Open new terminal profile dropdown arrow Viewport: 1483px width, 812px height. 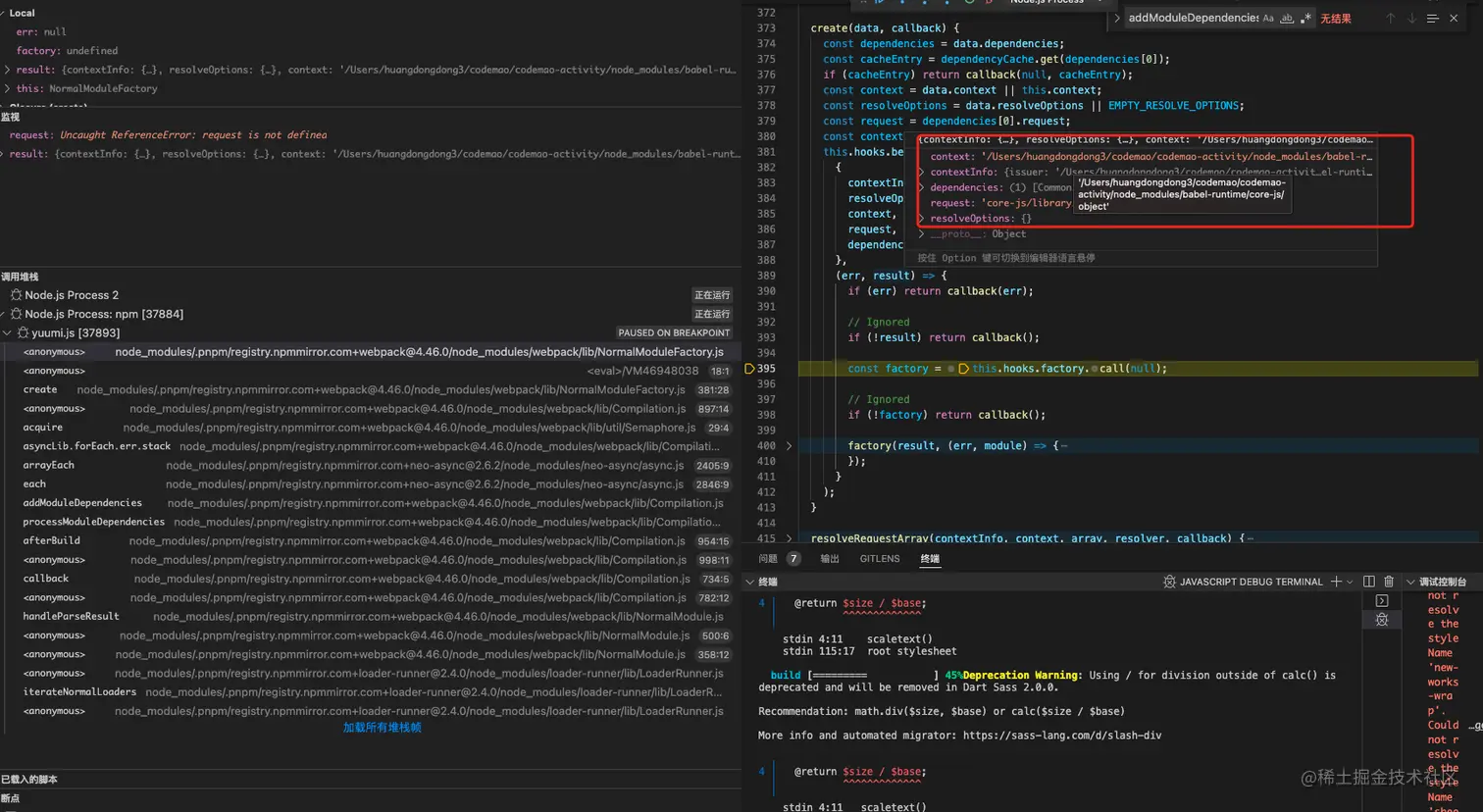click(1351, 583)
